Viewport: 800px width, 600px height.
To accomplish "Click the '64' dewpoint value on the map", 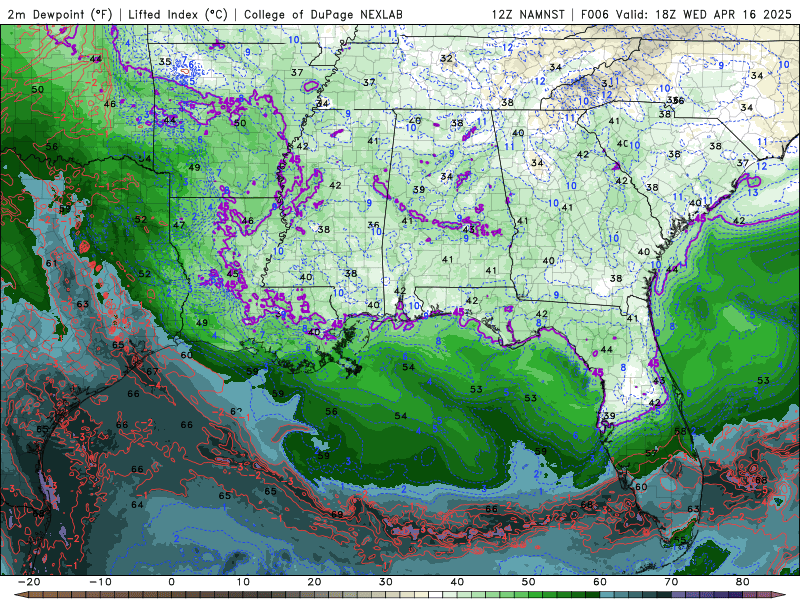I will click(x=137, y=505).
